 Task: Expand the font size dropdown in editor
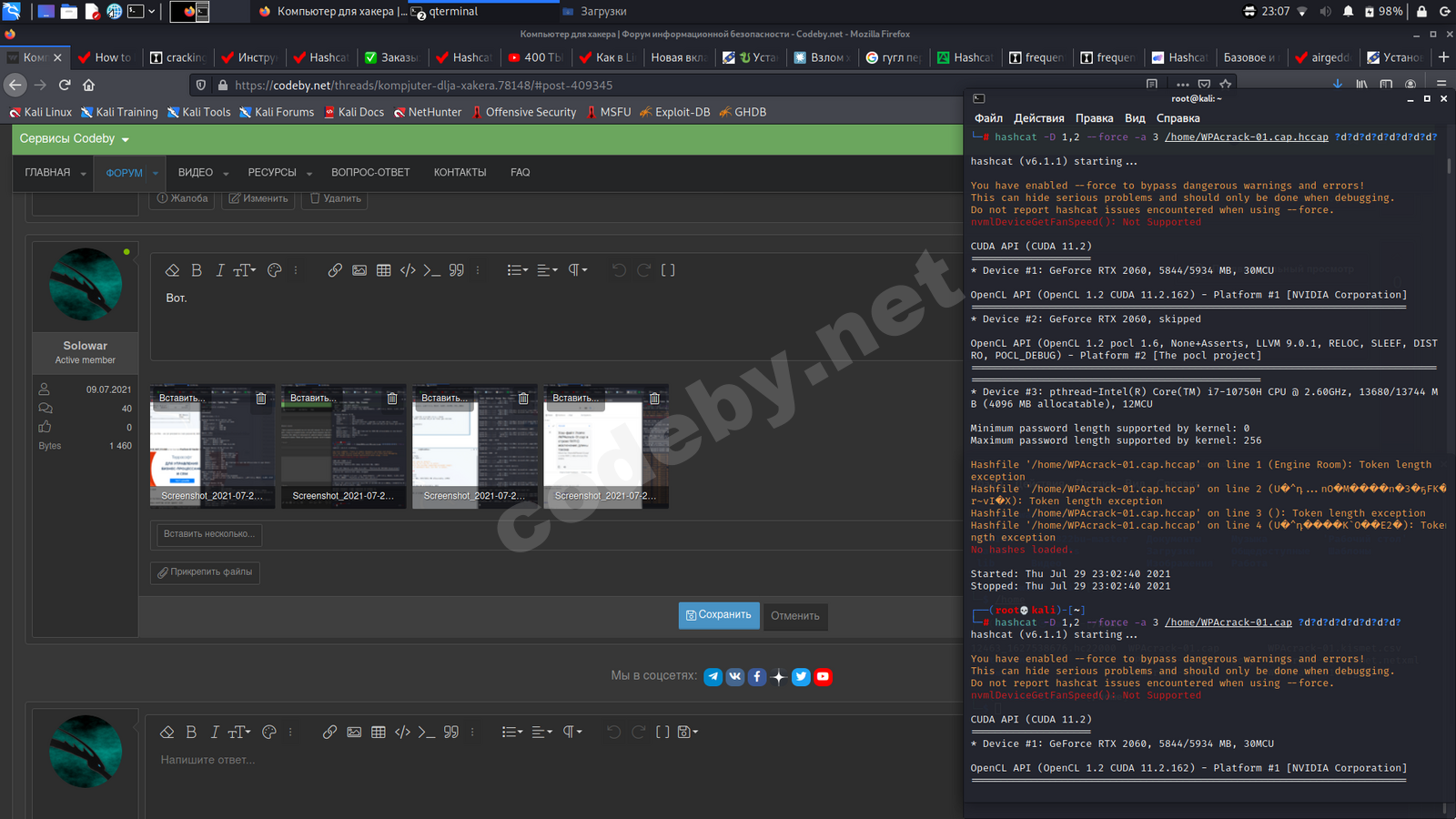point(244,270)
